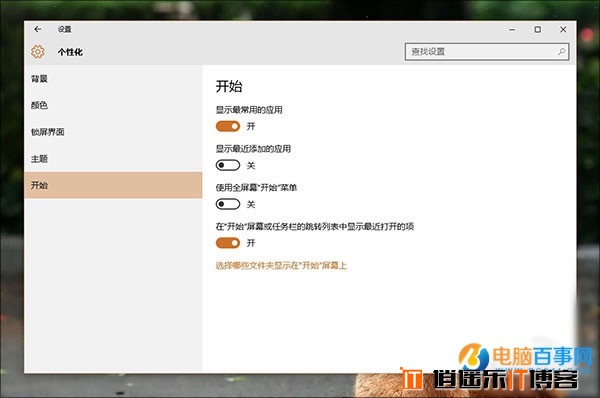Minimize the settings window
Screen dimensions: 600x398
512,29
